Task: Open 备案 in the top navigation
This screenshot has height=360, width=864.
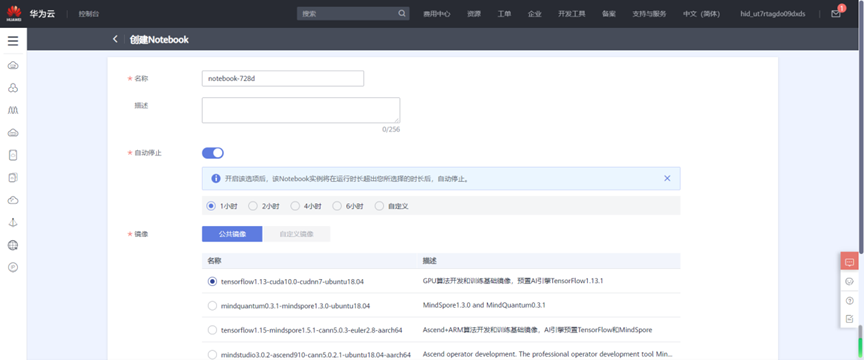Action: pos(609,14)
